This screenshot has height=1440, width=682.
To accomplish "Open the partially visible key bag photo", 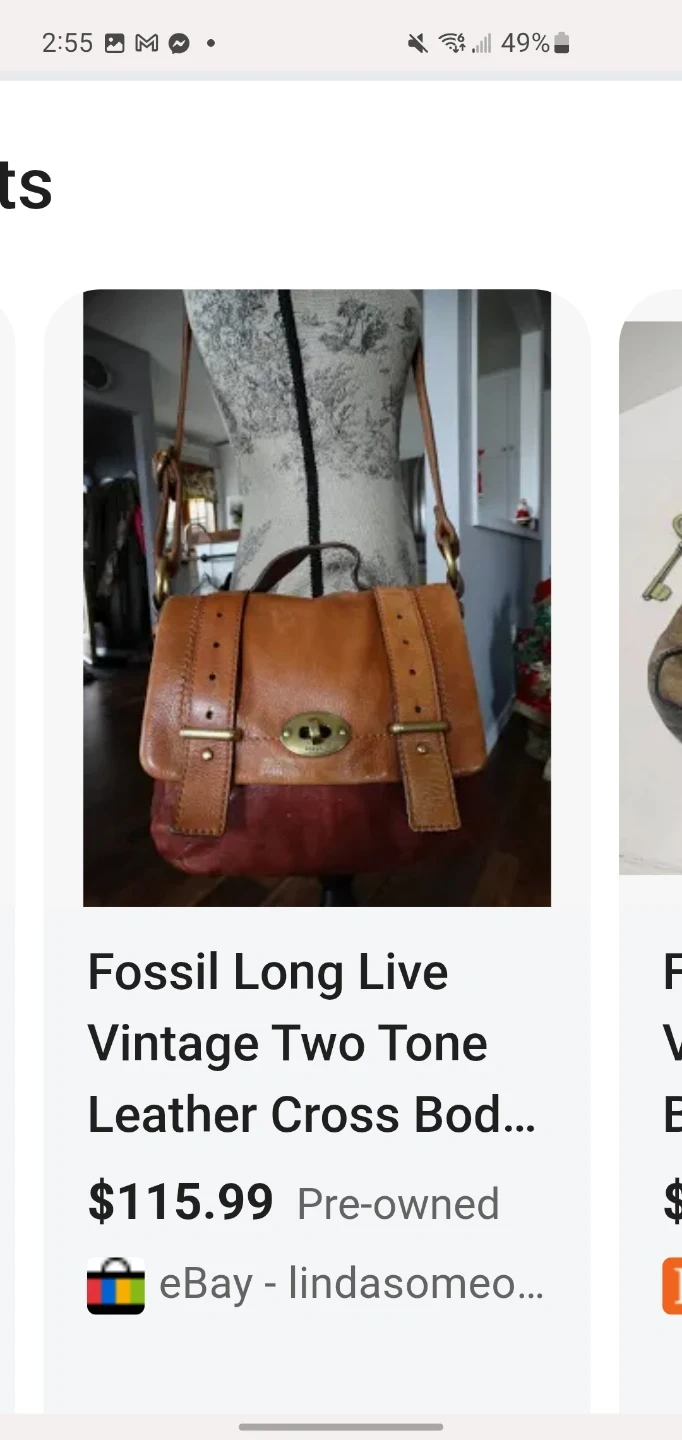I will (x=651, y=598).
